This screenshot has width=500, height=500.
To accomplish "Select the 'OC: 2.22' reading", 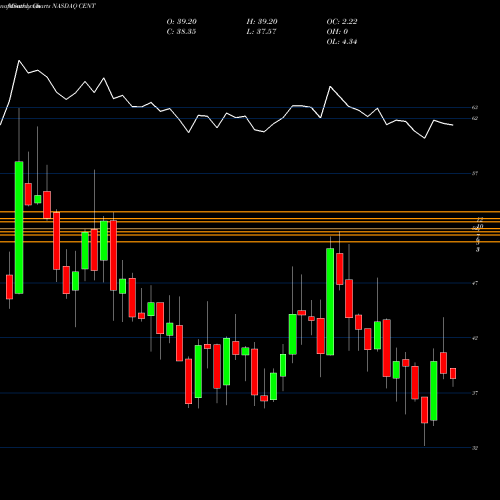I will (342, 22).
